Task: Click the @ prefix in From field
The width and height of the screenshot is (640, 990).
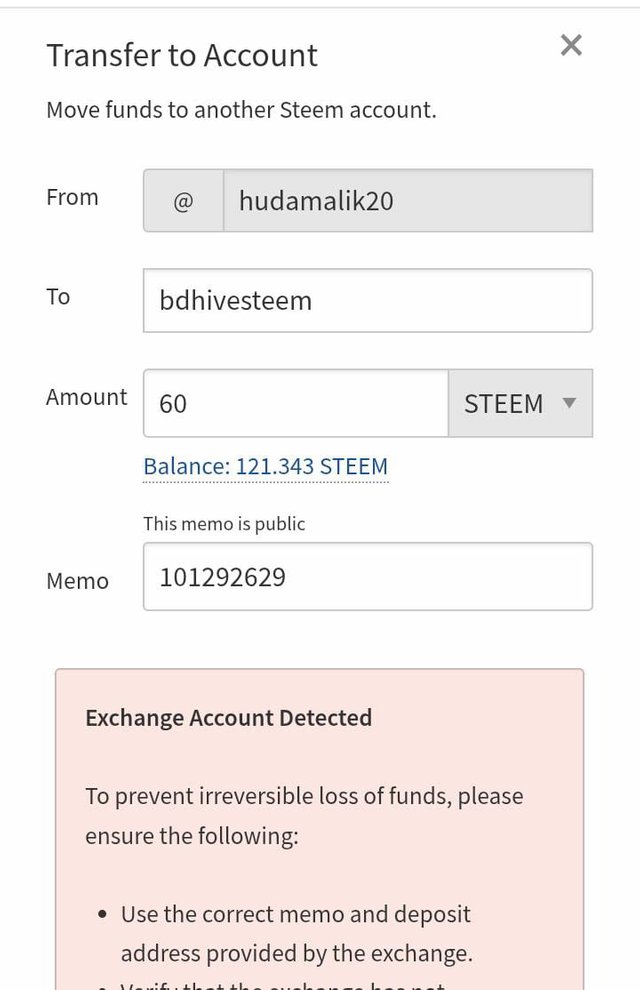Action: 183,201
